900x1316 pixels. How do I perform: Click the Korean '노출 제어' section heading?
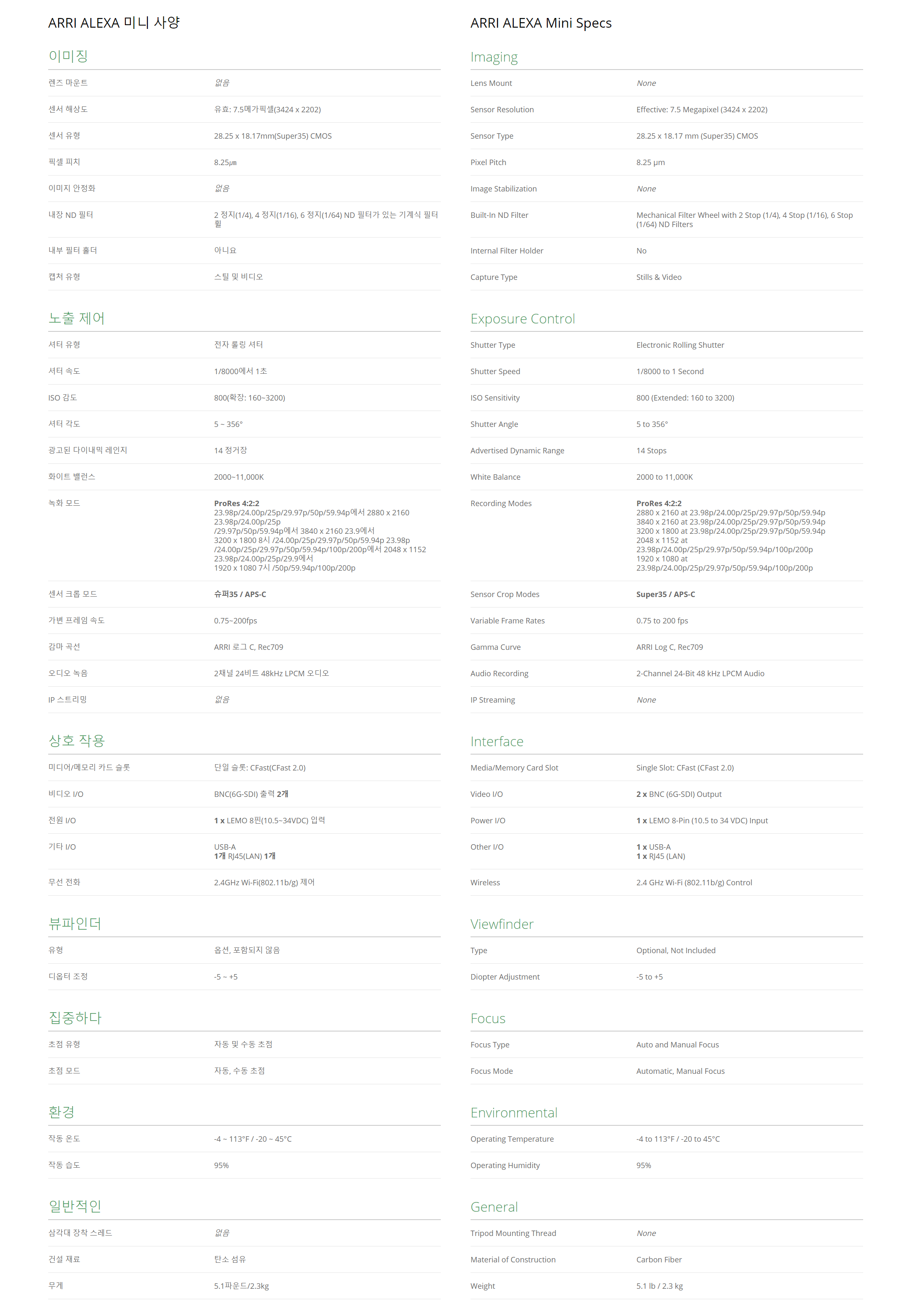tap(76, 318)
